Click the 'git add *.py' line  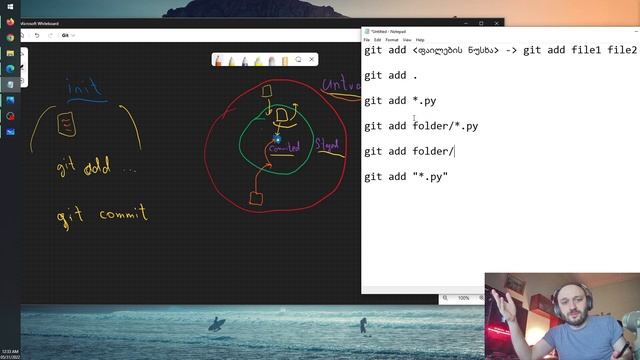click(x=400, y=101)
